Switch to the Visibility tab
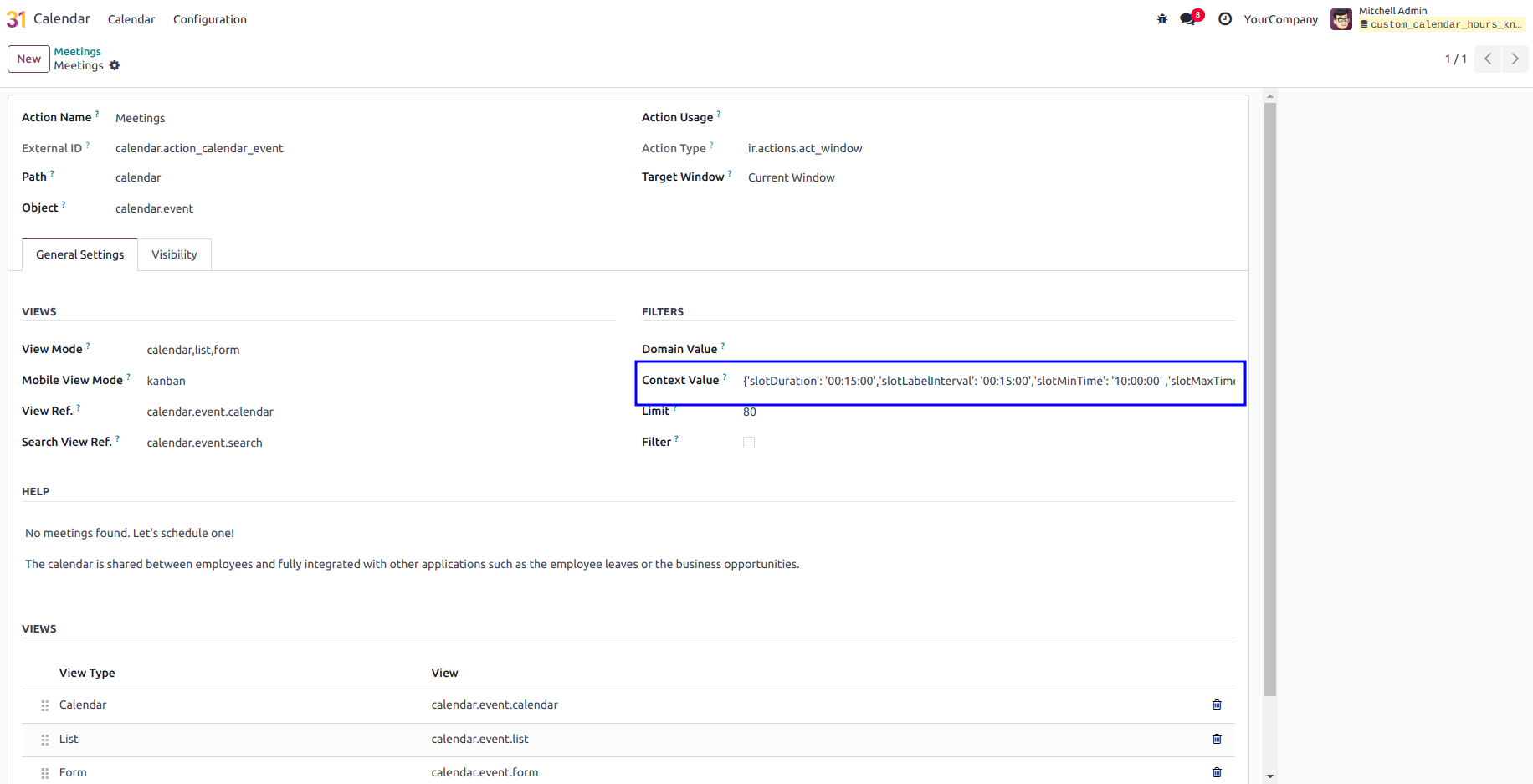The height and width of the screenshot is (784, 1533). (174, 254)
